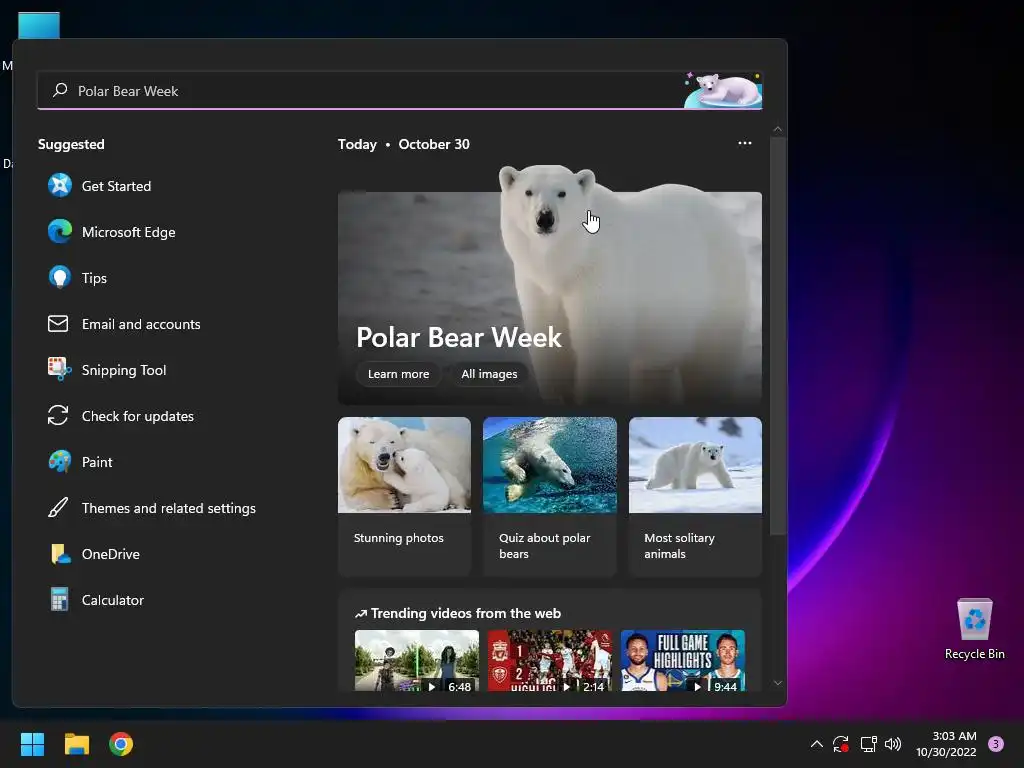Open the notification count badge
The height and width of the screenshot is (768, 1024).
click(996, 744)
